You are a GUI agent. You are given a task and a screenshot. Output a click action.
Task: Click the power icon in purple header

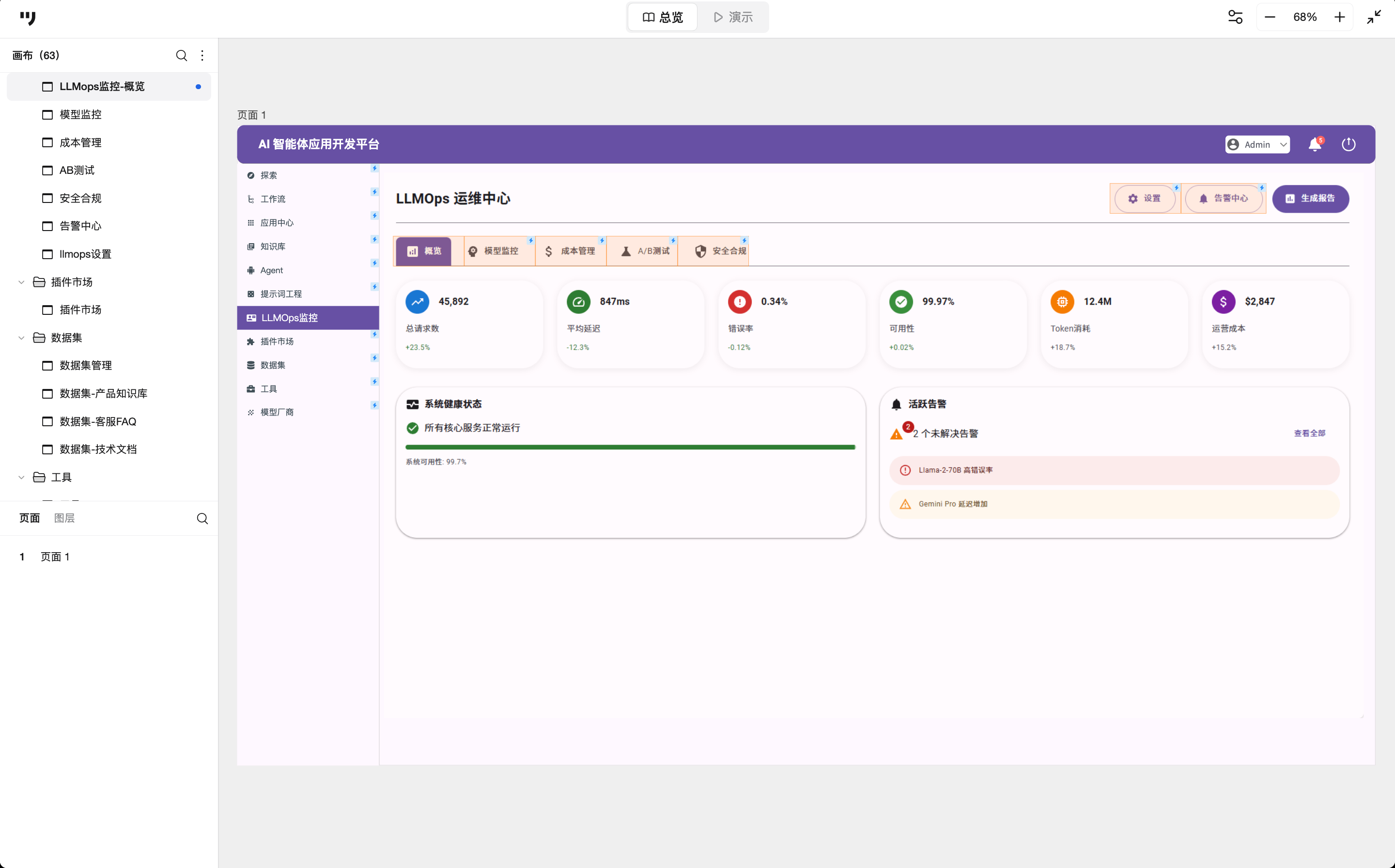pos(1348,145)
